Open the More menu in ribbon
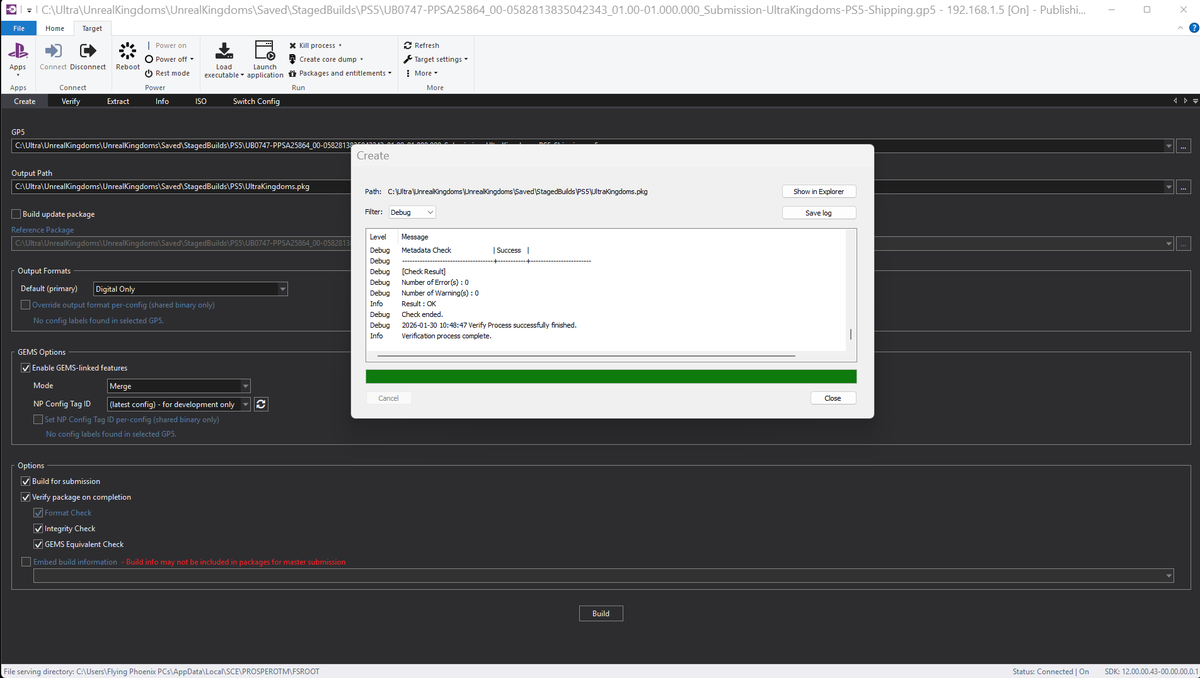 tap(424, 73)
